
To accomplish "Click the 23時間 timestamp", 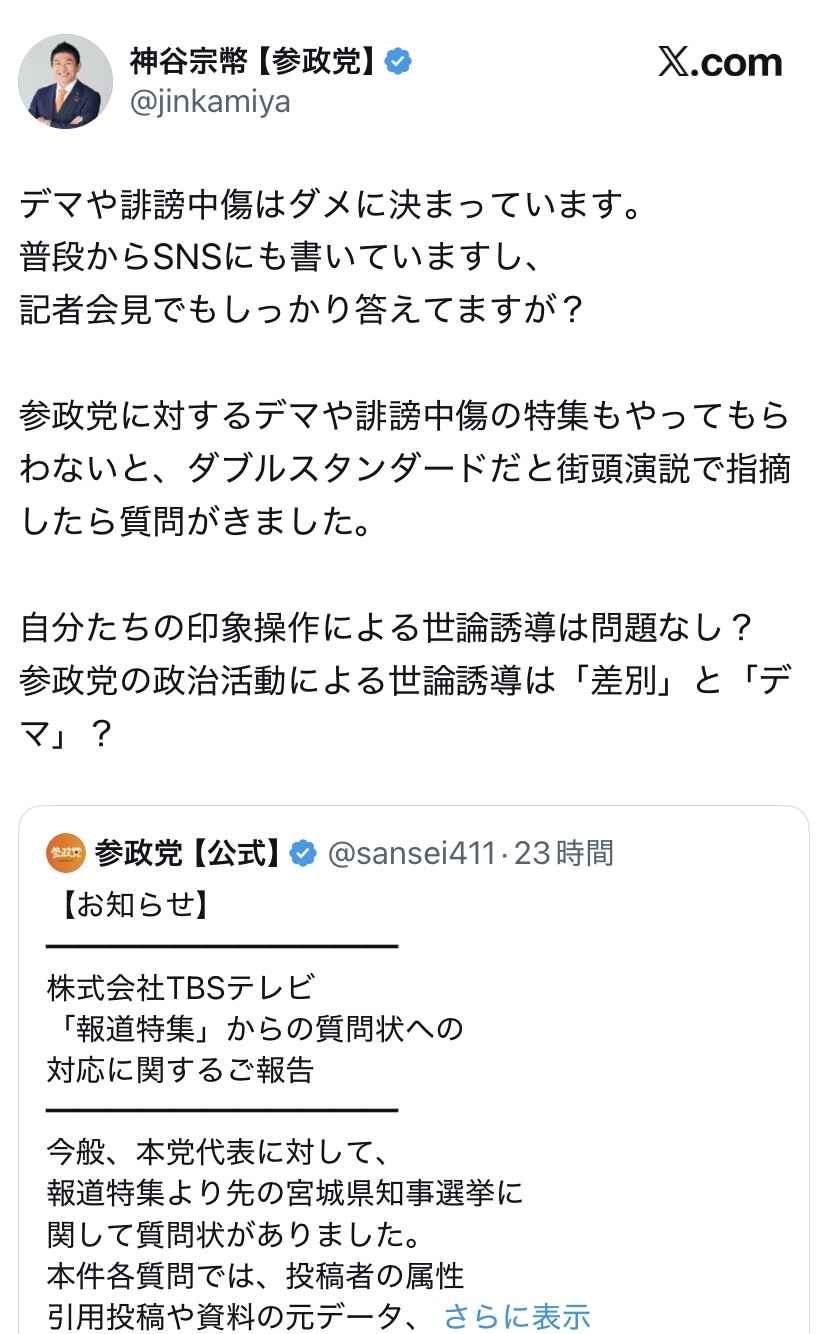I will pos(564,853).
